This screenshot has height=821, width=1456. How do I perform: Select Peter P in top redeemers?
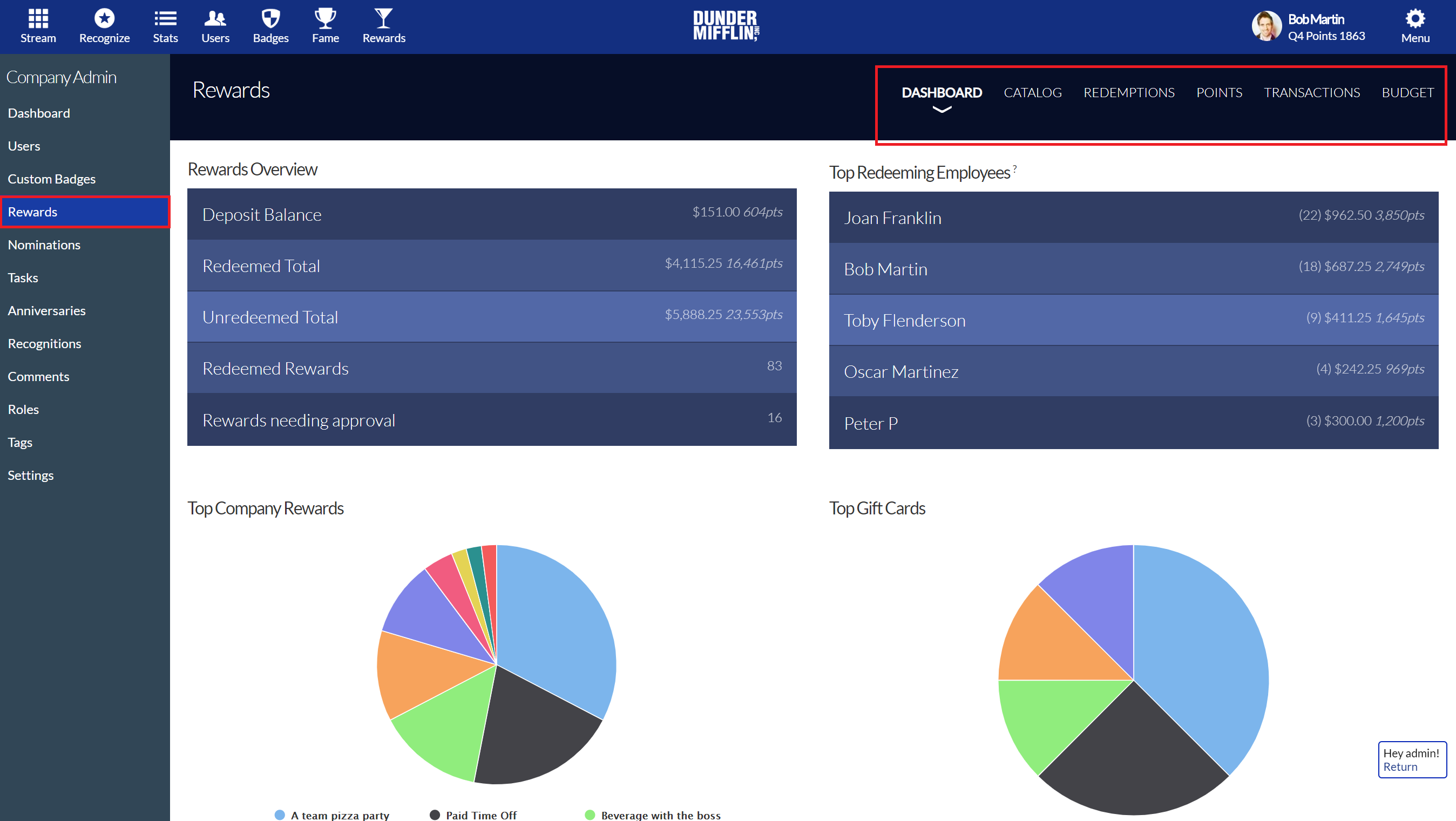click(1133, 423)
